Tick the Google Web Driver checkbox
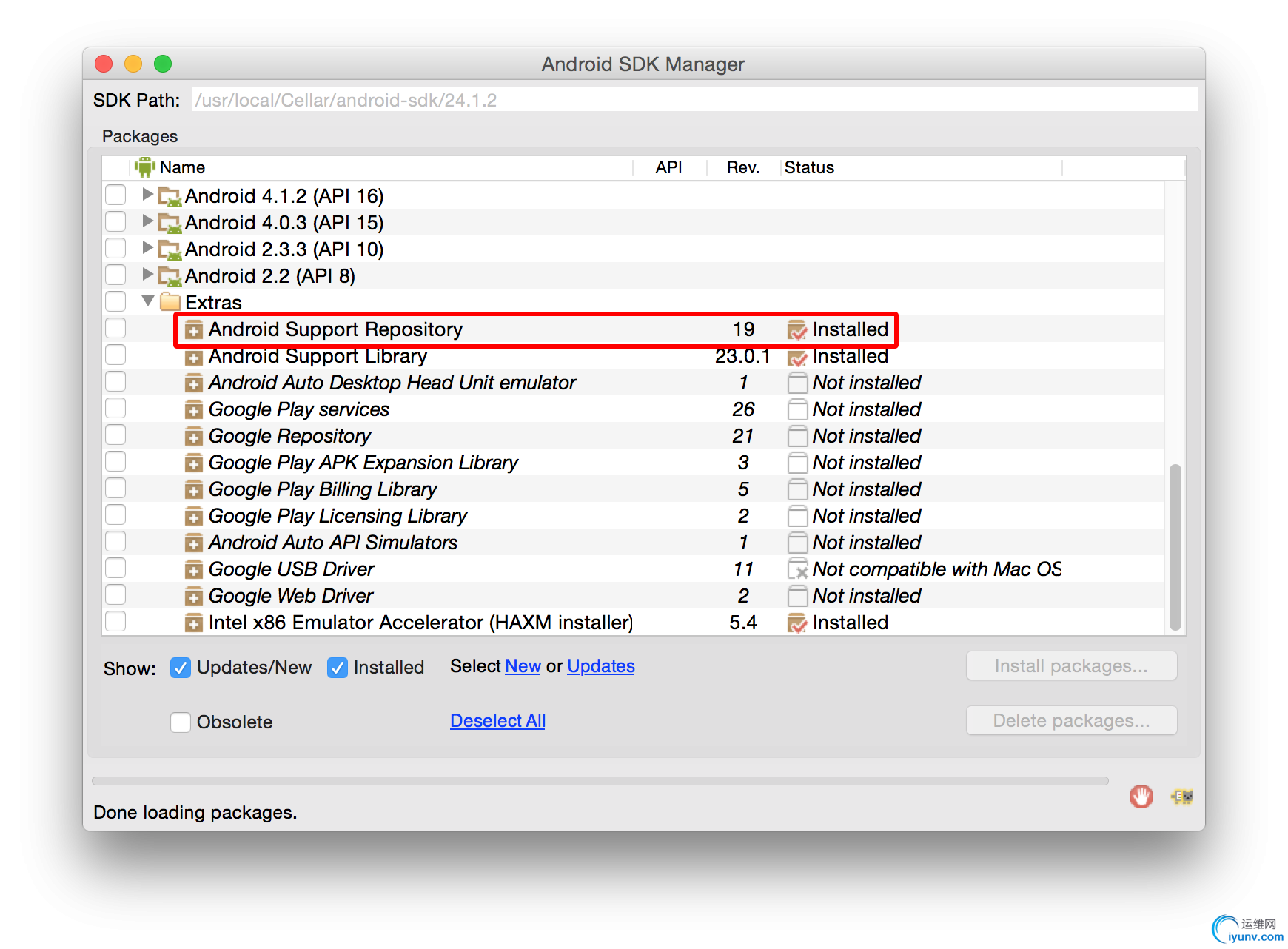 [115, 594]
